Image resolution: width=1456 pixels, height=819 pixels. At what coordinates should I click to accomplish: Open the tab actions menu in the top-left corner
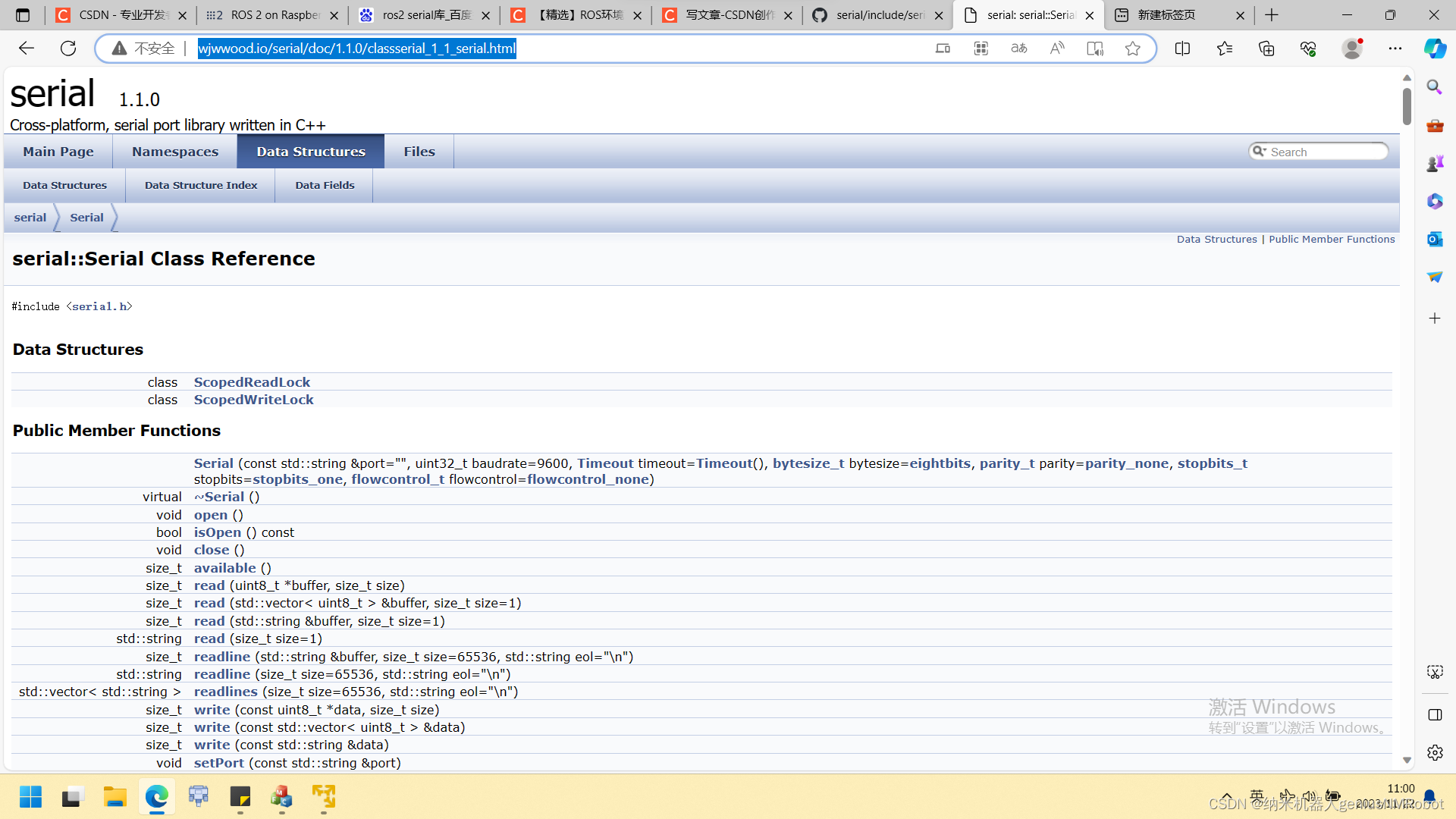click(23, 15)
